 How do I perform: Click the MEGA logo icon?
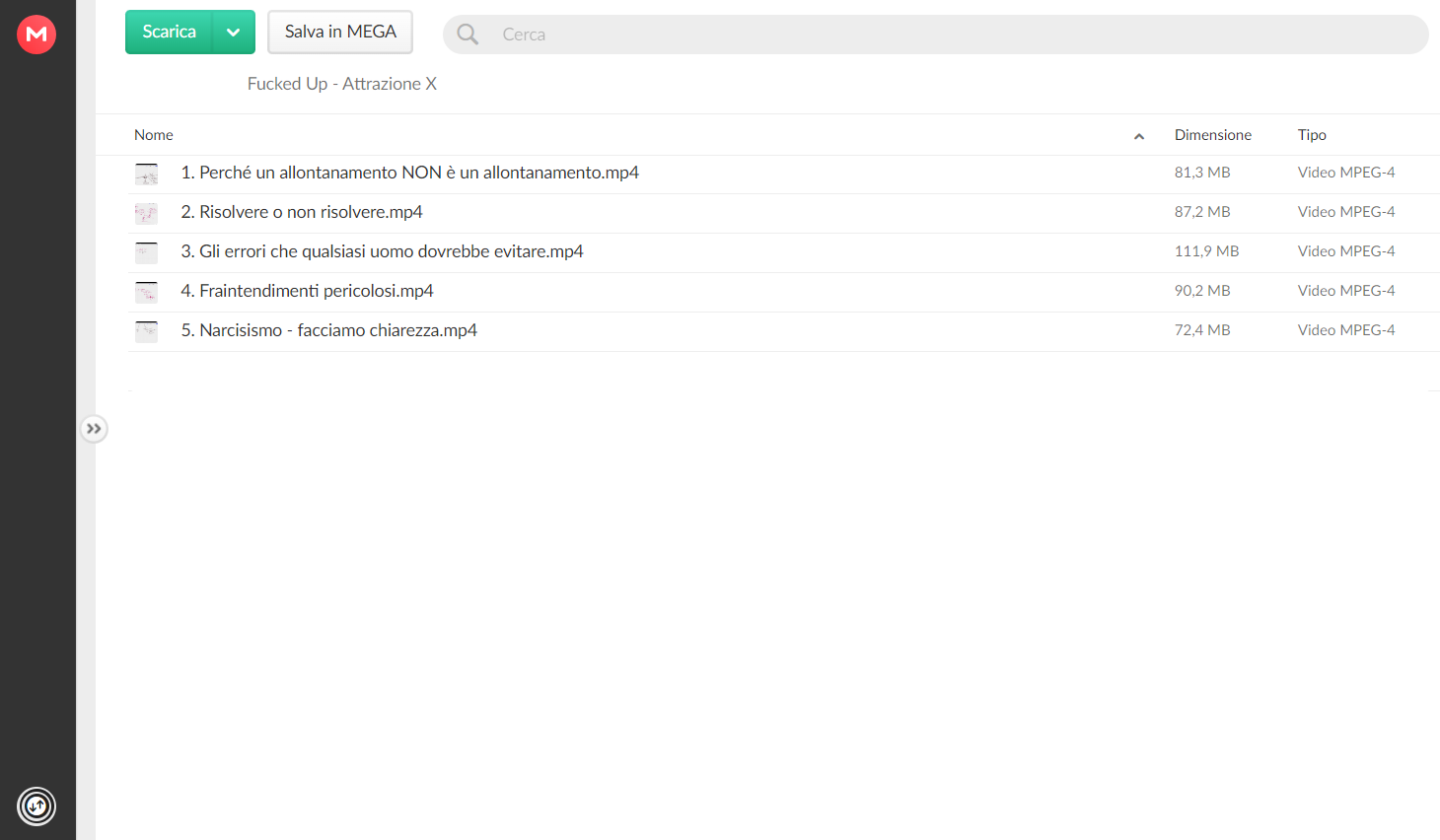(x=36, y=35)
